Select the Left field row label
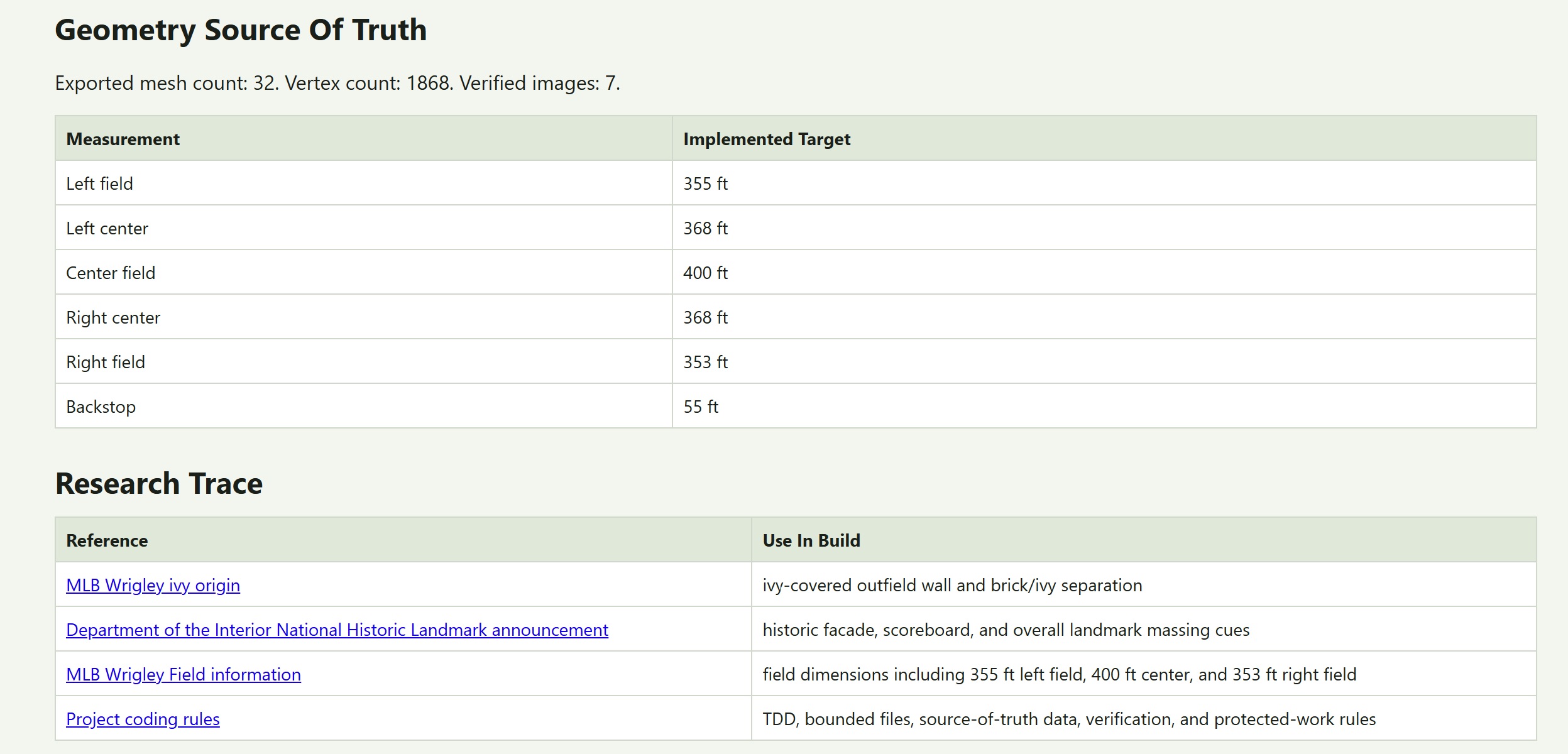The height and width of the screenshot is (754, 1568). click(x=99, y=183)
